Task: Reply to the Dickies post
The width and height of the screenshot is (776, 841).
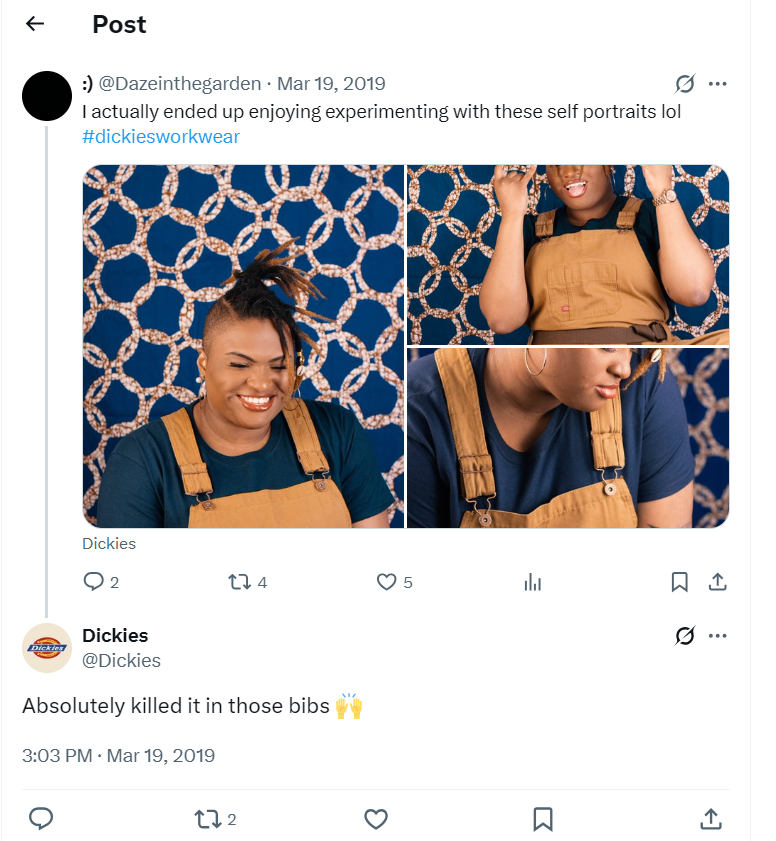Action: point(41,819)
